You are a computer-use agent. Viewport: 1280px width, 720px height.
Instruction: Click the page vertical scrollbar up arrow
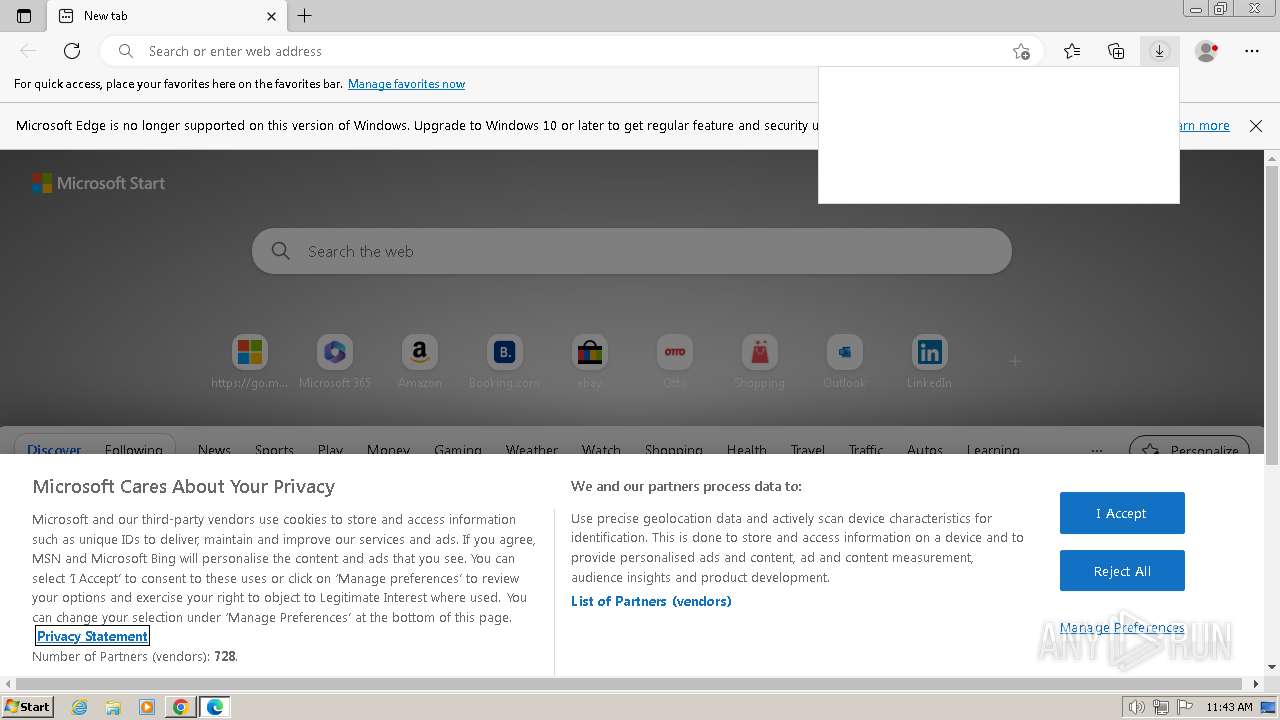click(1272, 158)
